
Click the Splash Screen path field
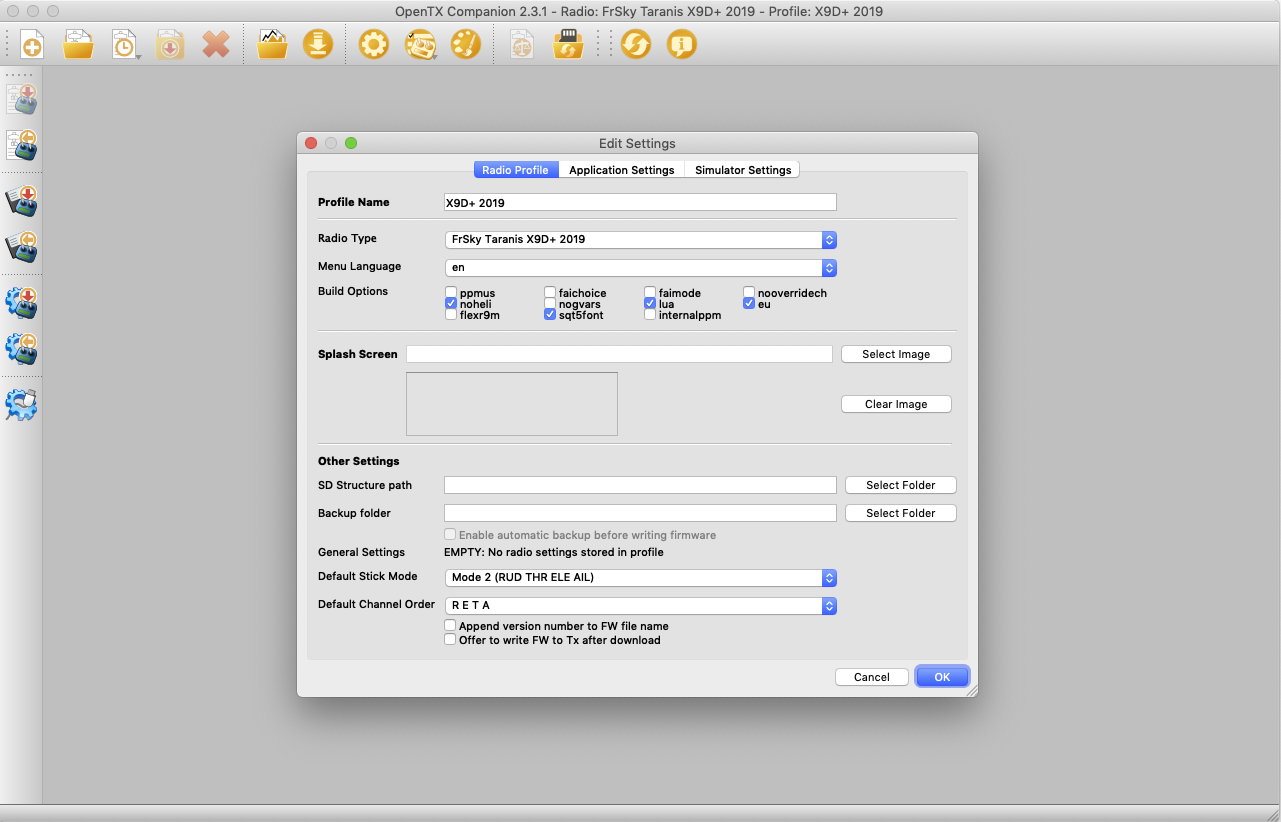tap(619, 354)
